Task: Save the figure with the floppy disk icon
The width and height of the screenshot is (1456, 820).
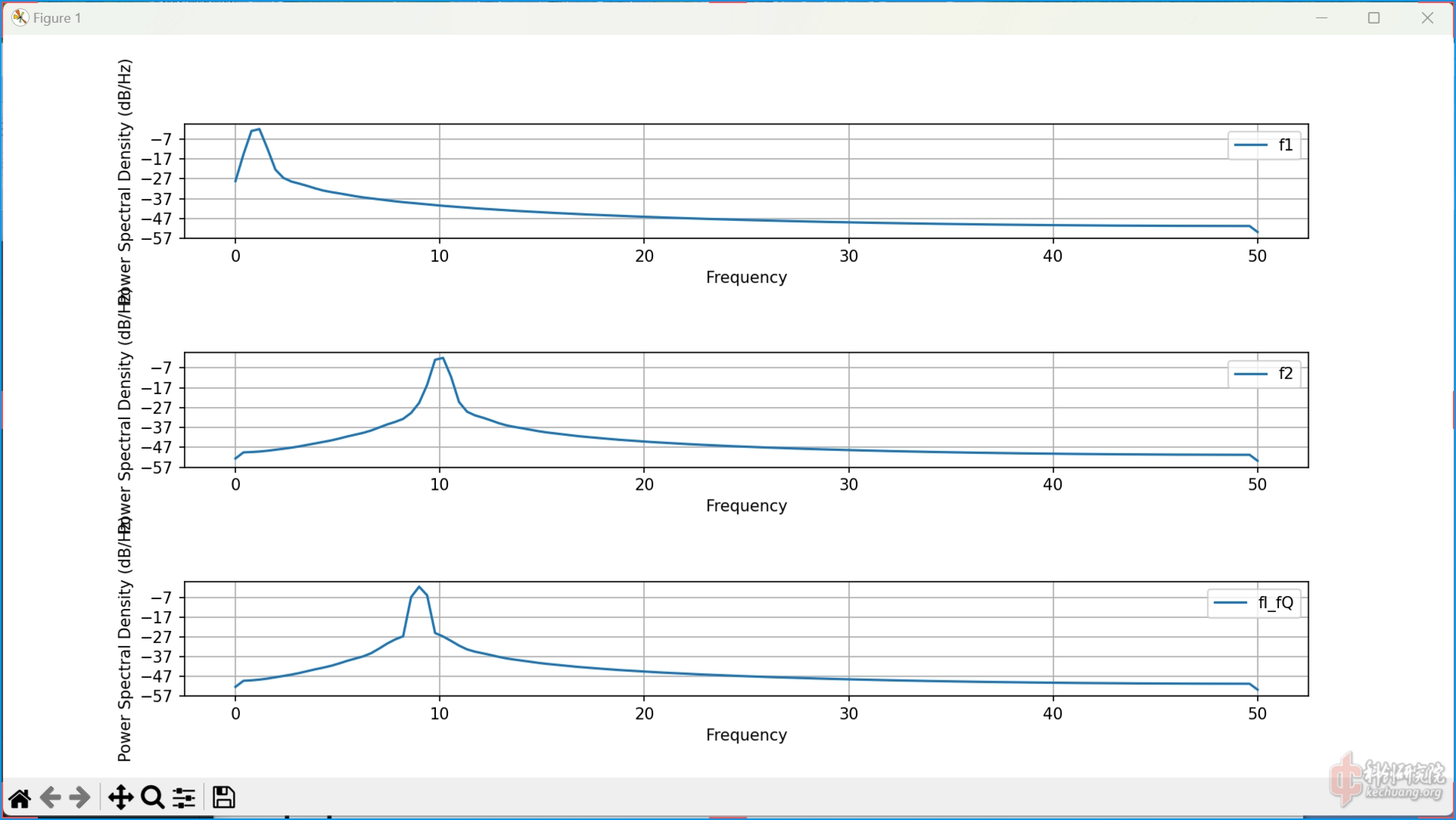Action: 223,798
